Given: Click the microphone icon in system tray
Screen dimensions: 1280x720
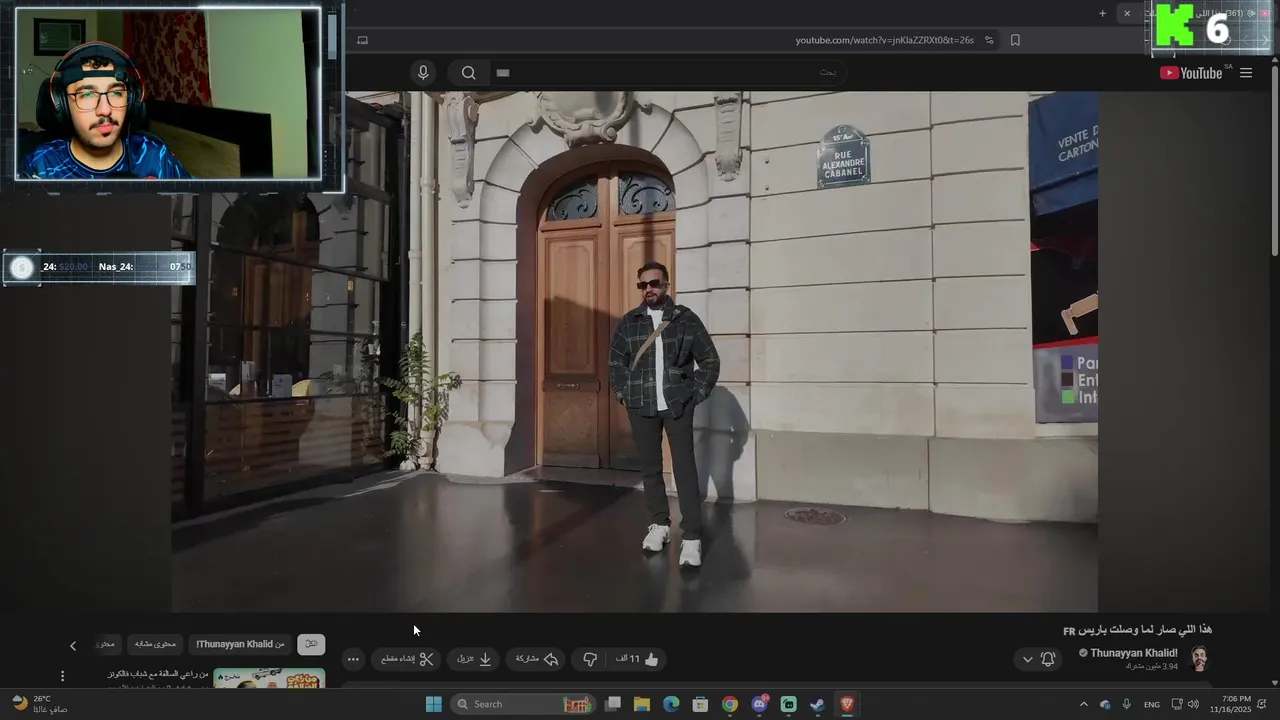Looking at the screenshot, I should point(1127,704).
